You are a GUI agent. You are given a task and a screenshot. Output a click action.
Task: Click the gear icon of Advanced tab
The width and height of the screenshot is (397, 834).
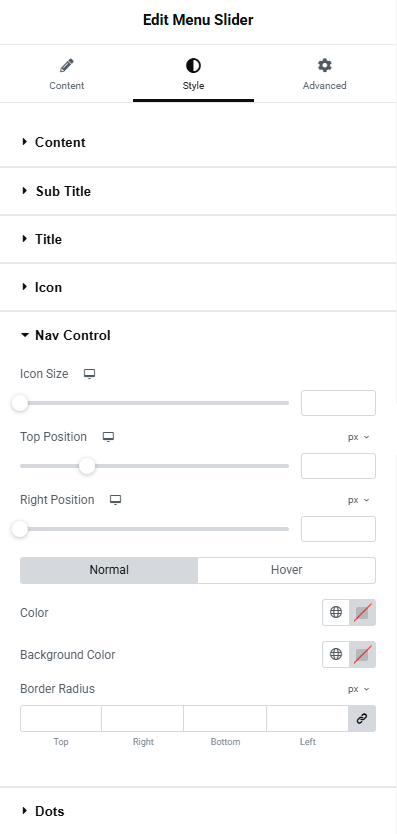325,65
